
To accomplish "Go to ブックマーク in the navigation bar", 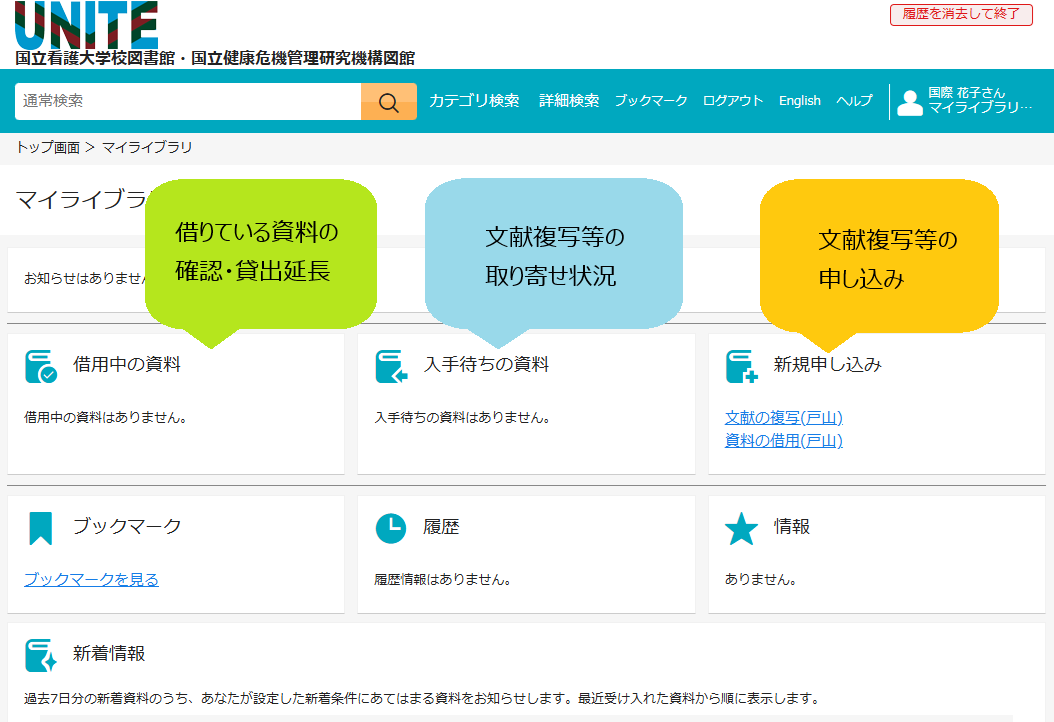I will 651,101.
